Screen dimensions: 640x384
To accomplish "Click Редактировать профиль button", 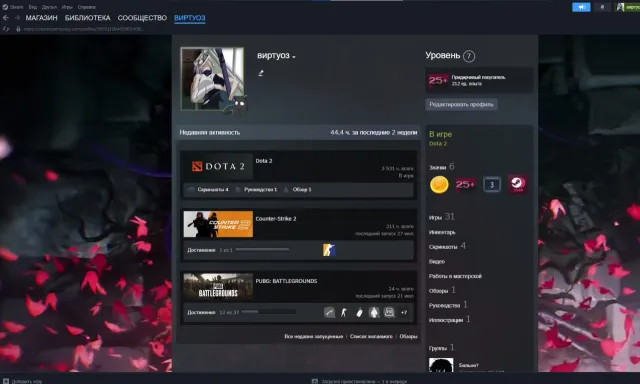I will click(461, 104).
